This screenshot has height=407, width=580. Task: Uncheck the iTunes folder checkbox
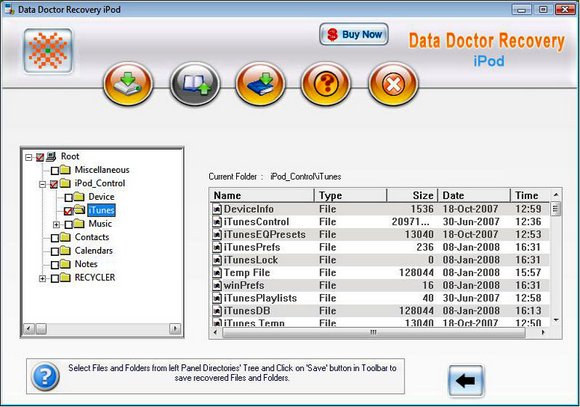68,211
